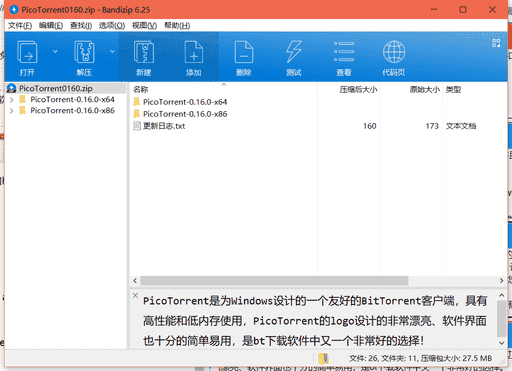The width and height of the screenshot is (512, 371).
Task: Click x86 folder icon in file list
Action: (x=137, y=114)
